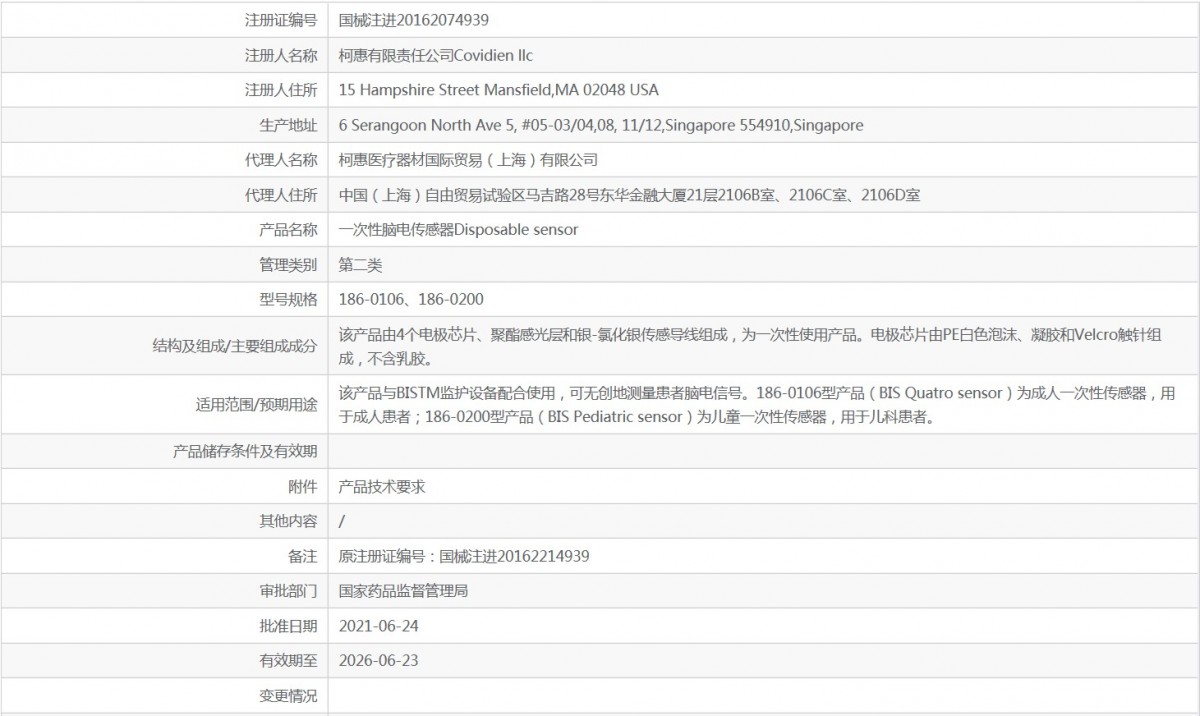Click the 有效期至 label
This screenshot has width=1200, height=716.
(x=288, y=661)
